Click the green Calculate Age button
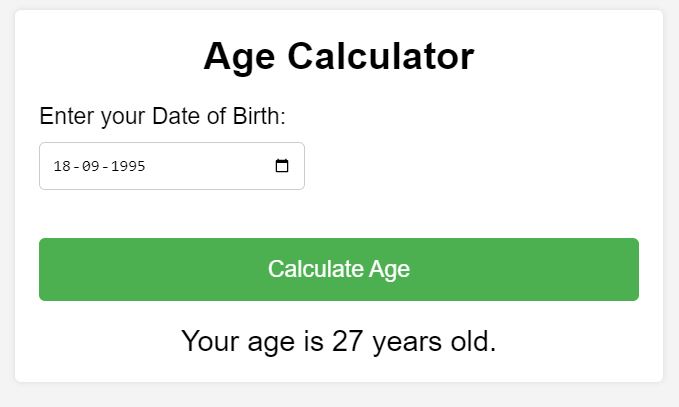The height and width of the screenshot is (407, 679). (x=339, y=269)
